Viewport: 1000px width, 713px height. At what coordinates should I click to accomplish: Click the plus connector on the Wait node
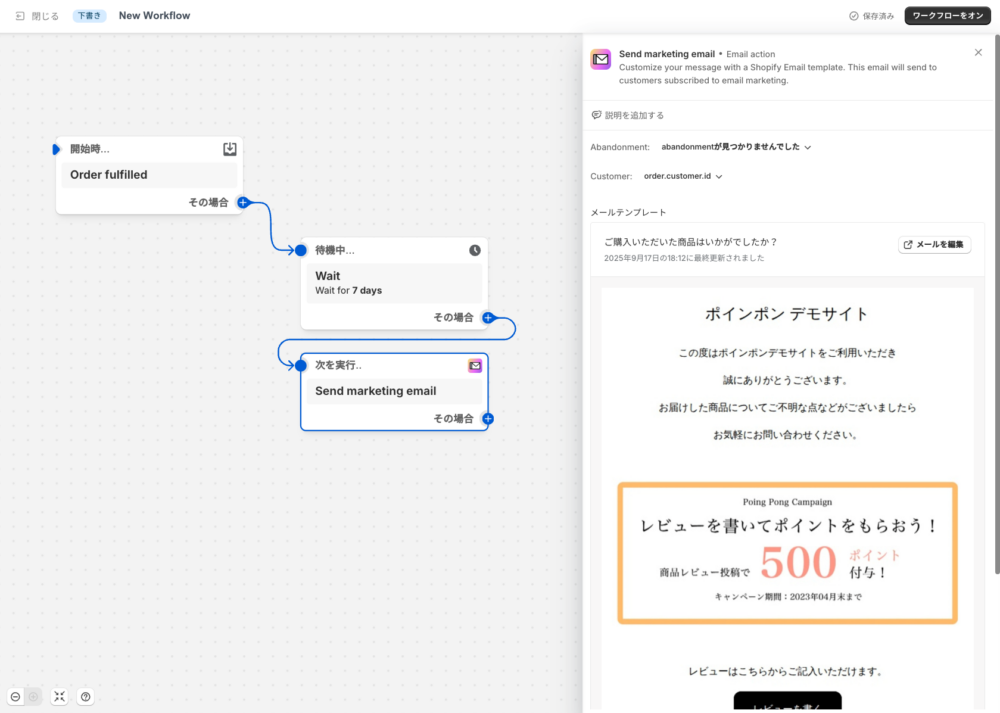(488, 317)
